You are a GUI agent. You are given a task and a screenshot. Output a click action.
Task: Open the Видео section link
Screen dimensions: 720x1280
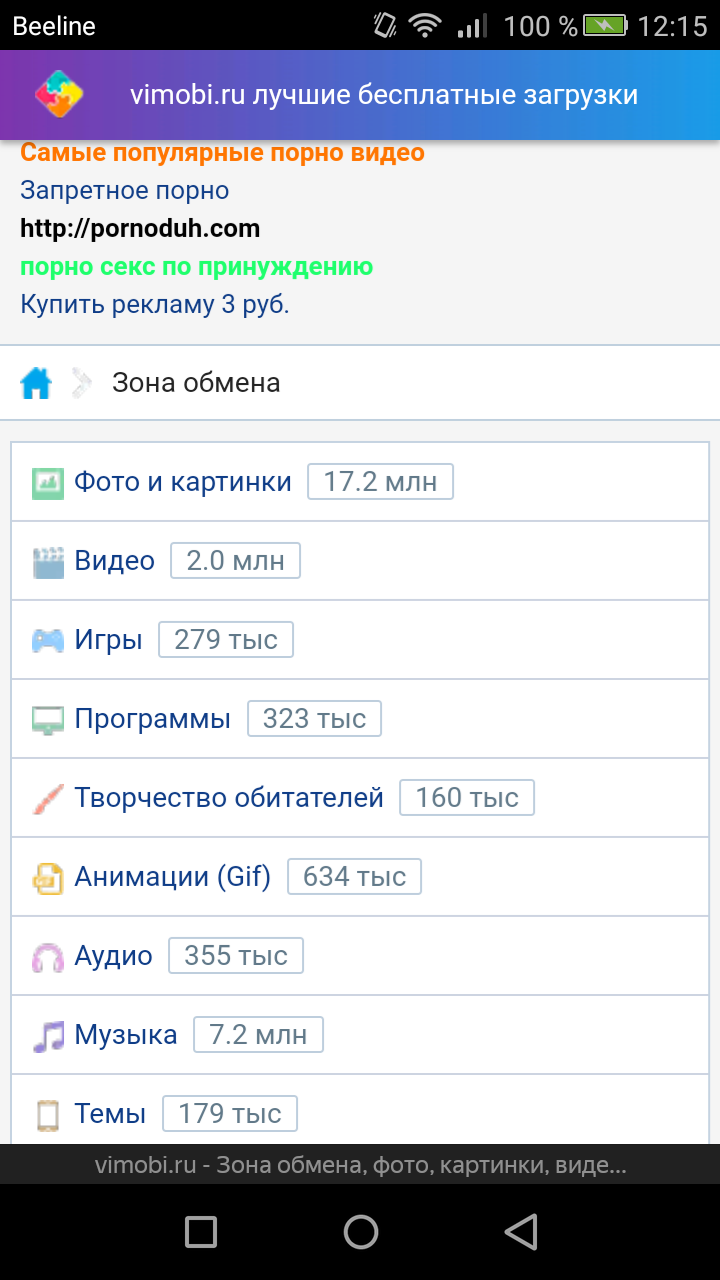pyautogui.click(x=115, y=561)
